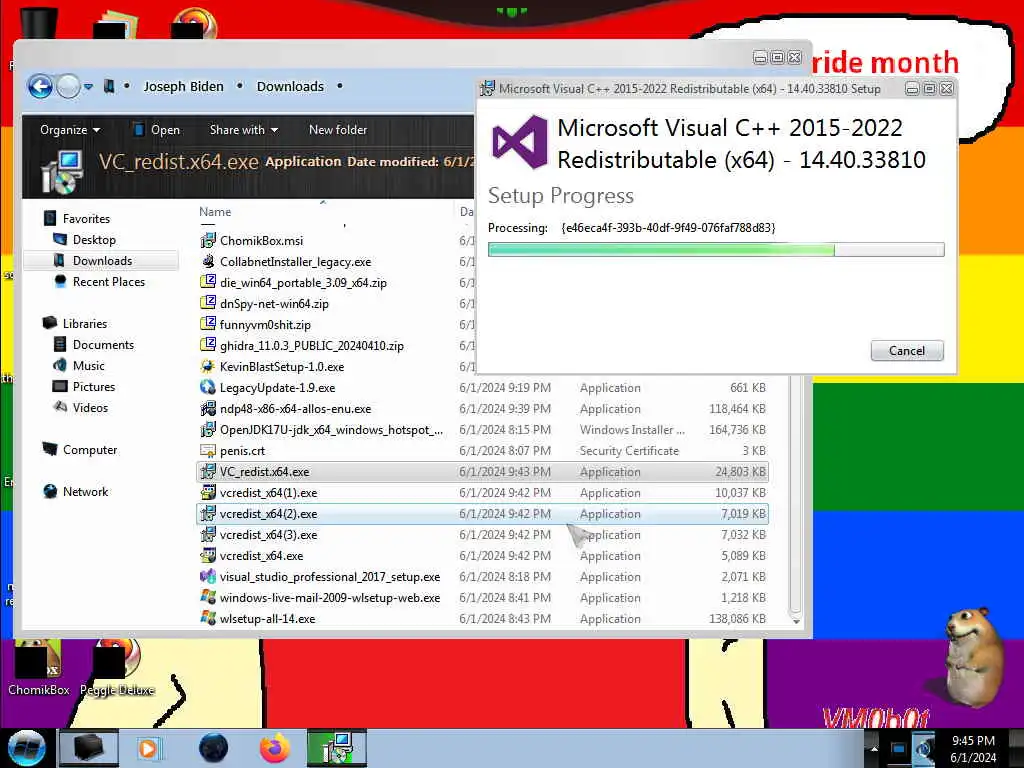Click the setup installer taskbar button
This screenshot has width=1024, height=768.
(x=337, y=748)
